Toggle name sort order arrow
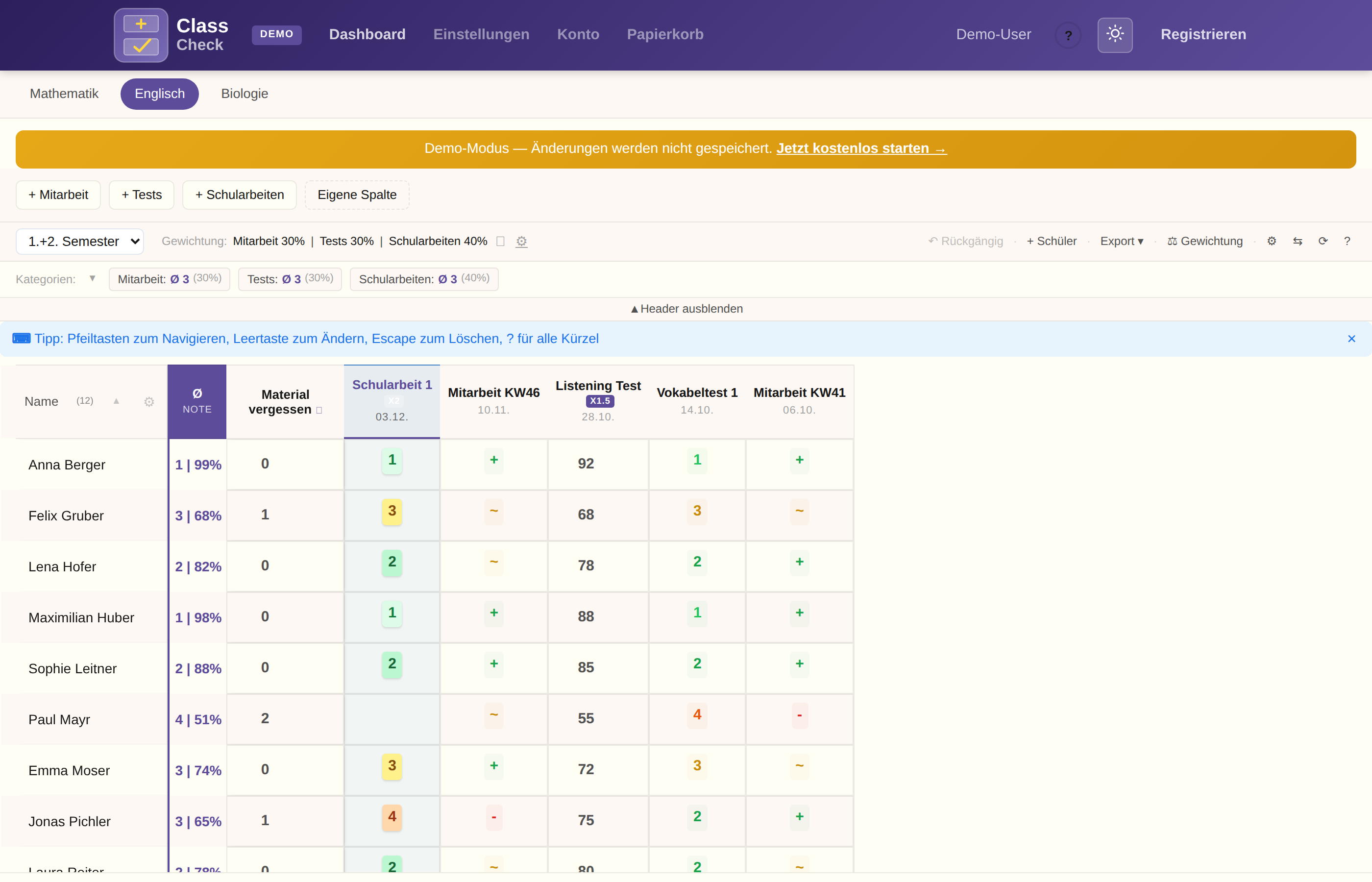1372x882 pixels. tap(116, 401)
